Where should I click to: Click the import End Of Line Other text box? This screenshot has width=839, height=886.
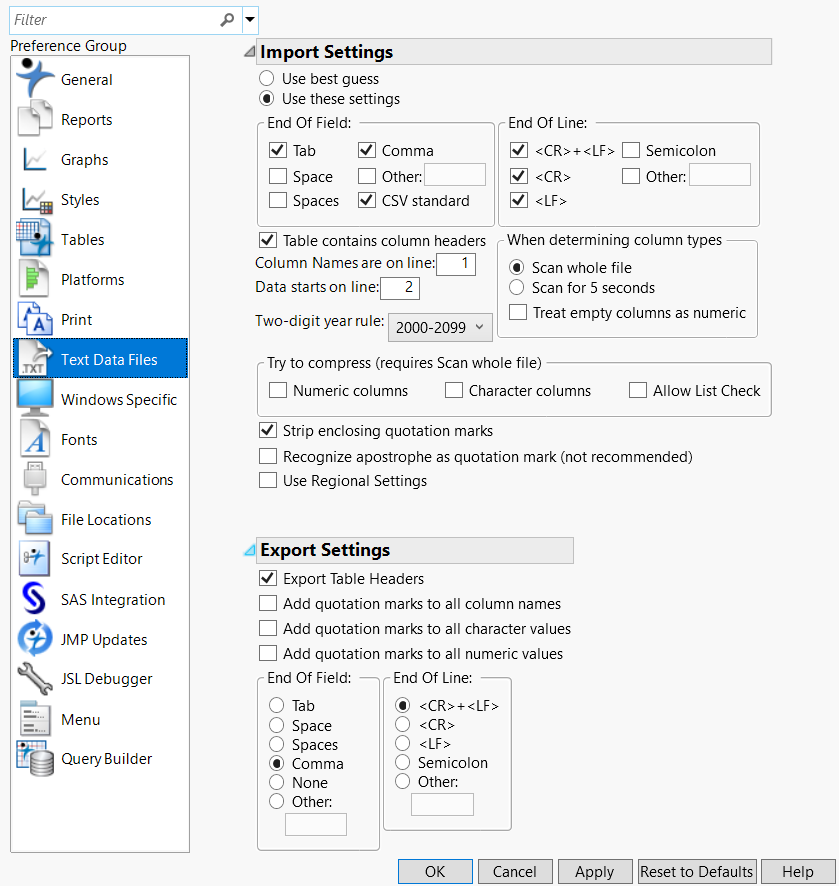(720, 175)
